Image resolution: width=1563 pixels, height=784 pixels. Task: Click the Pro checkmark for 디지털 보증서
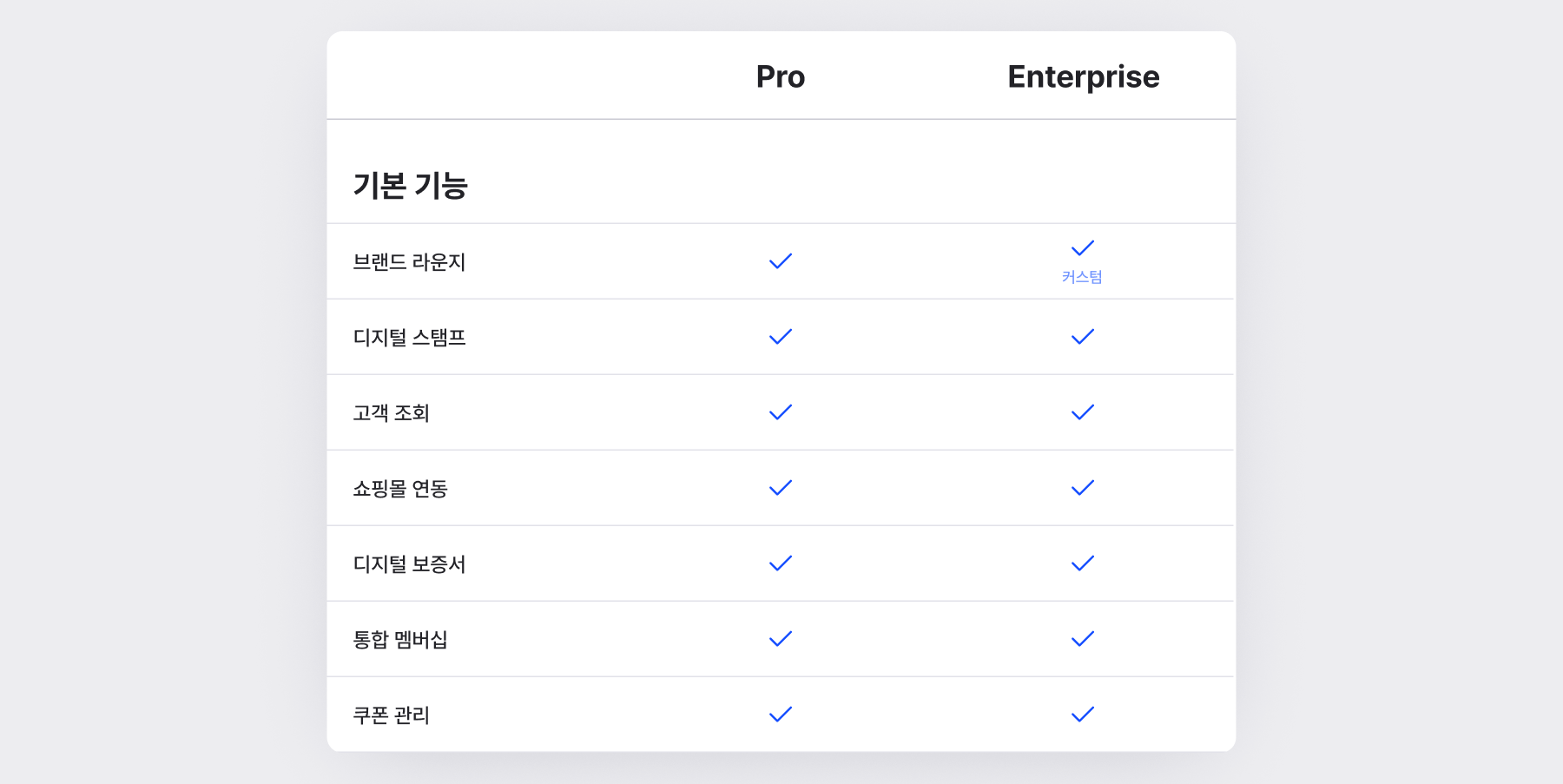[x=781, y=563]
